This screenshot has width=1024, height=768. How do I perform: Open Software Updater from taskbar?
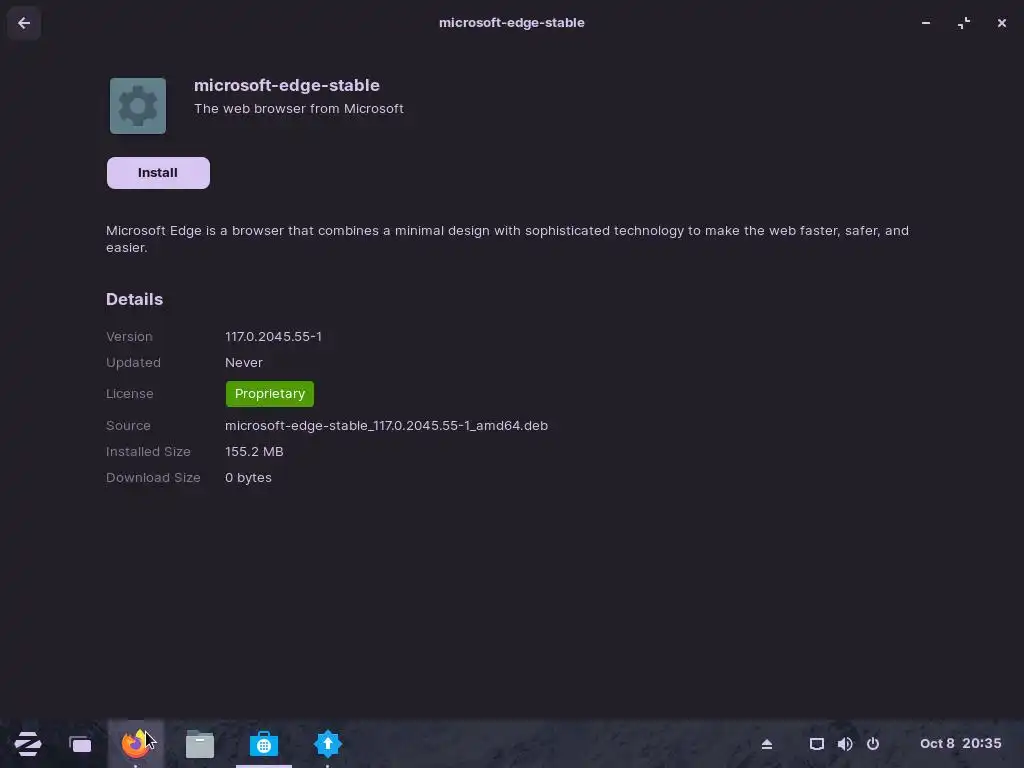coord(328,744)
